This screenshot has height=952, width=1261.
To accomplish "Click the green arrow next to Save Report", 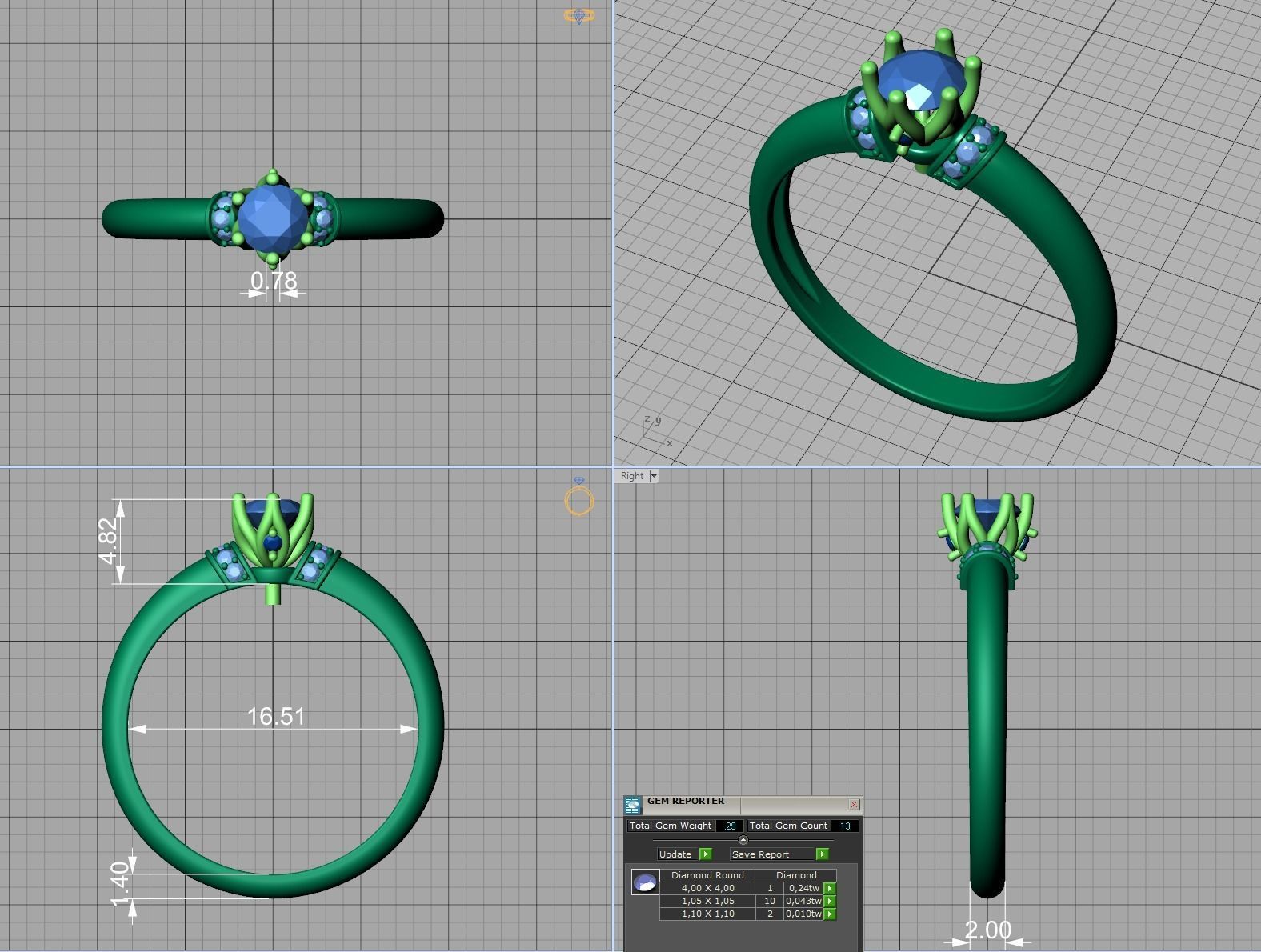I will pyautogui.click(x=821, y=854).
